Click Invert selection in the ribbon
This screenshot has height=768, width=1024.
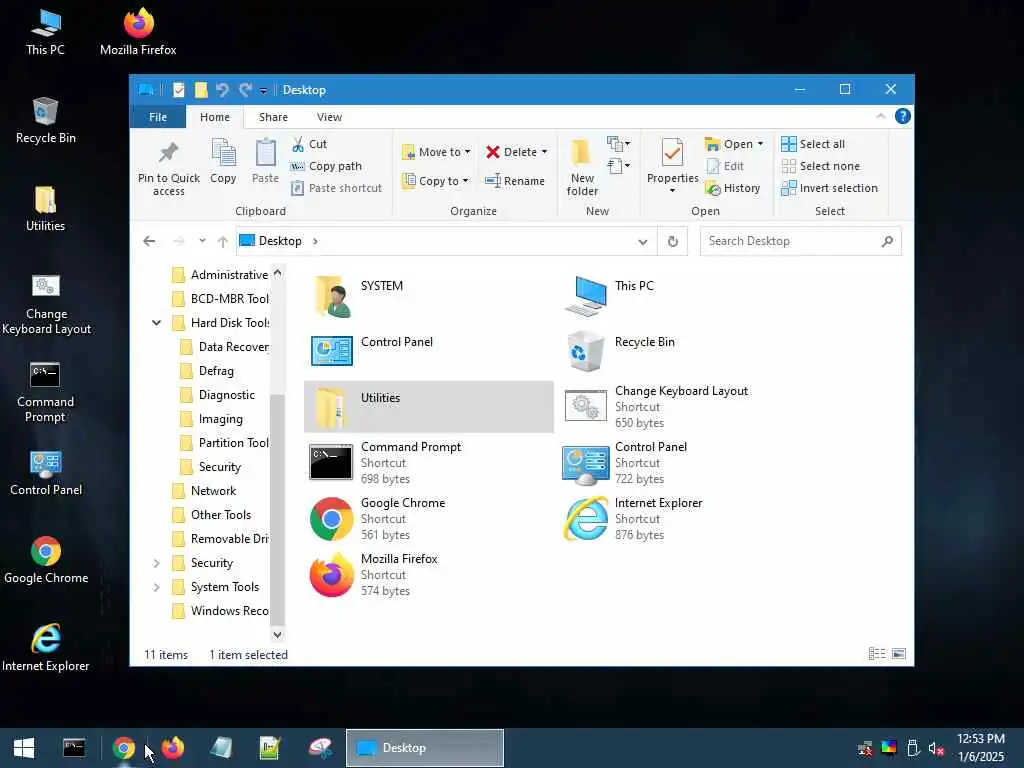pyautogui.click(x=829, y=188)
